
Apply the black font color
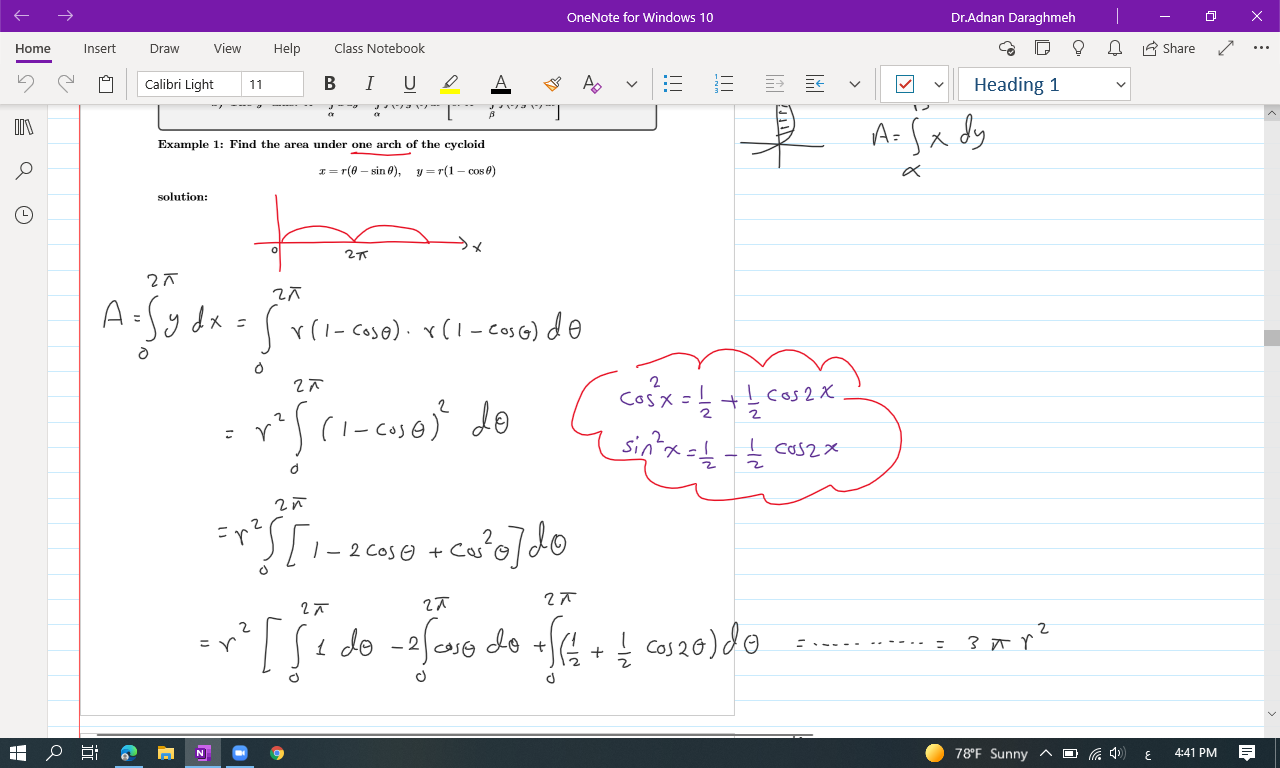[501, 84]
